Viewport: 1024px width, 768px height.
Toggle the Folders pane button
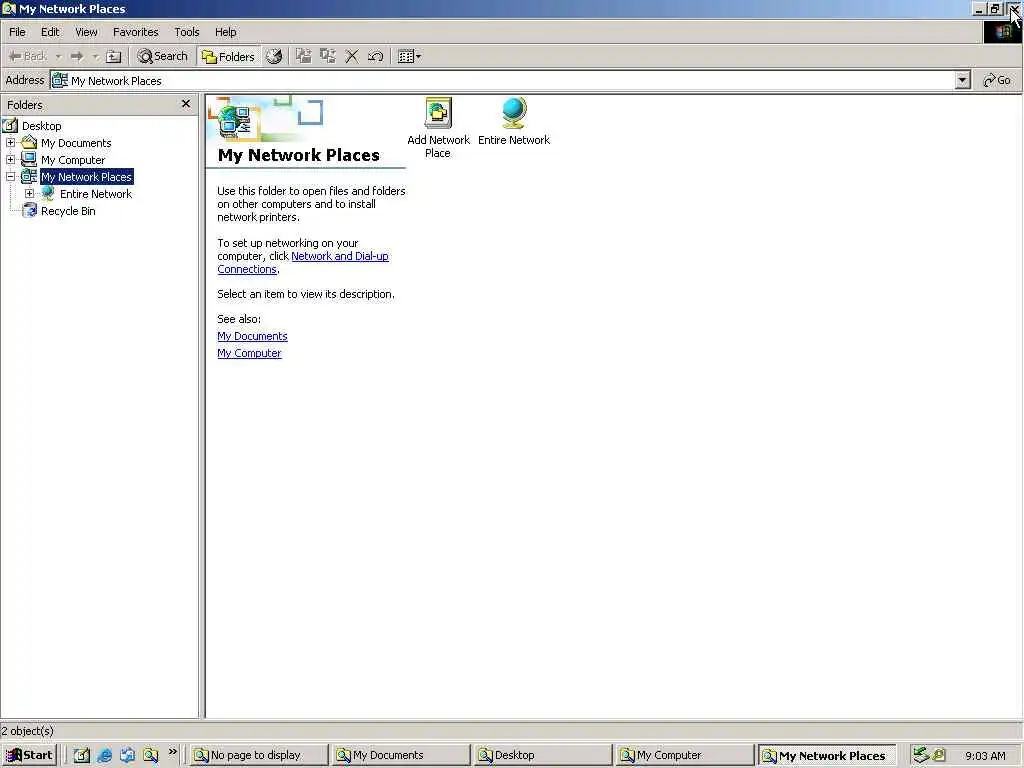point(228,57)
